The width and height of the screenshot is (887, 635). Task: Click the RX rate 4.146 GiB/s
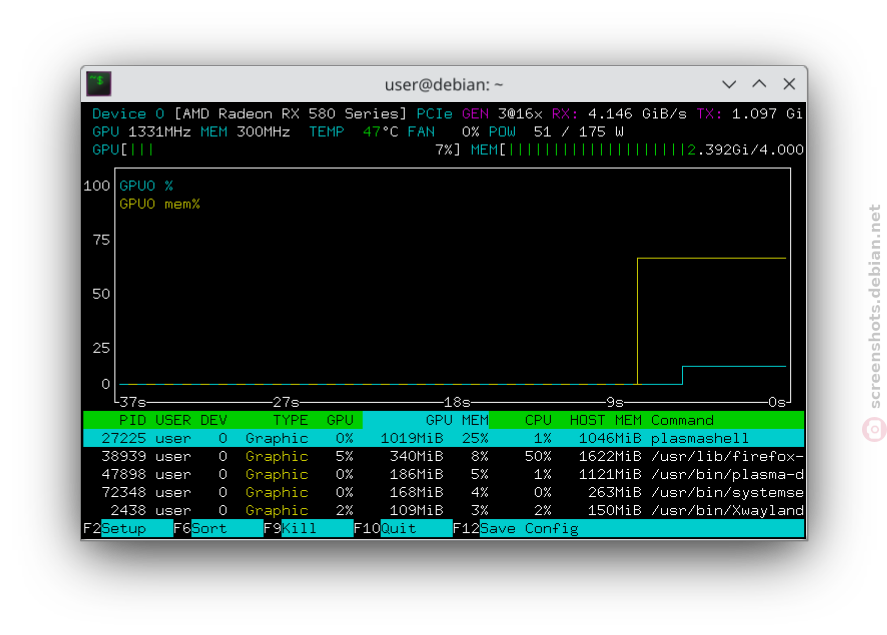pyautogui.click(x=637, y=114)
